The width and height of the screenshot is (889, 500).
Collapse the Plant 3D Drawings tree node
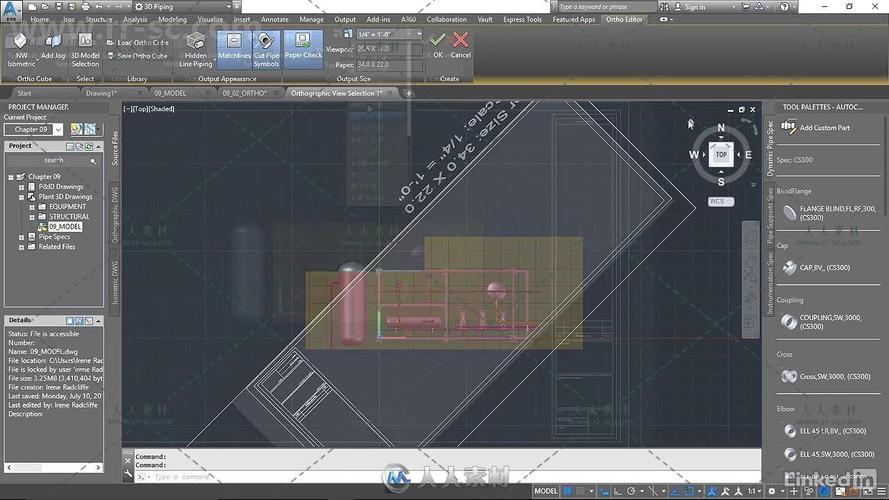(22, 197)
